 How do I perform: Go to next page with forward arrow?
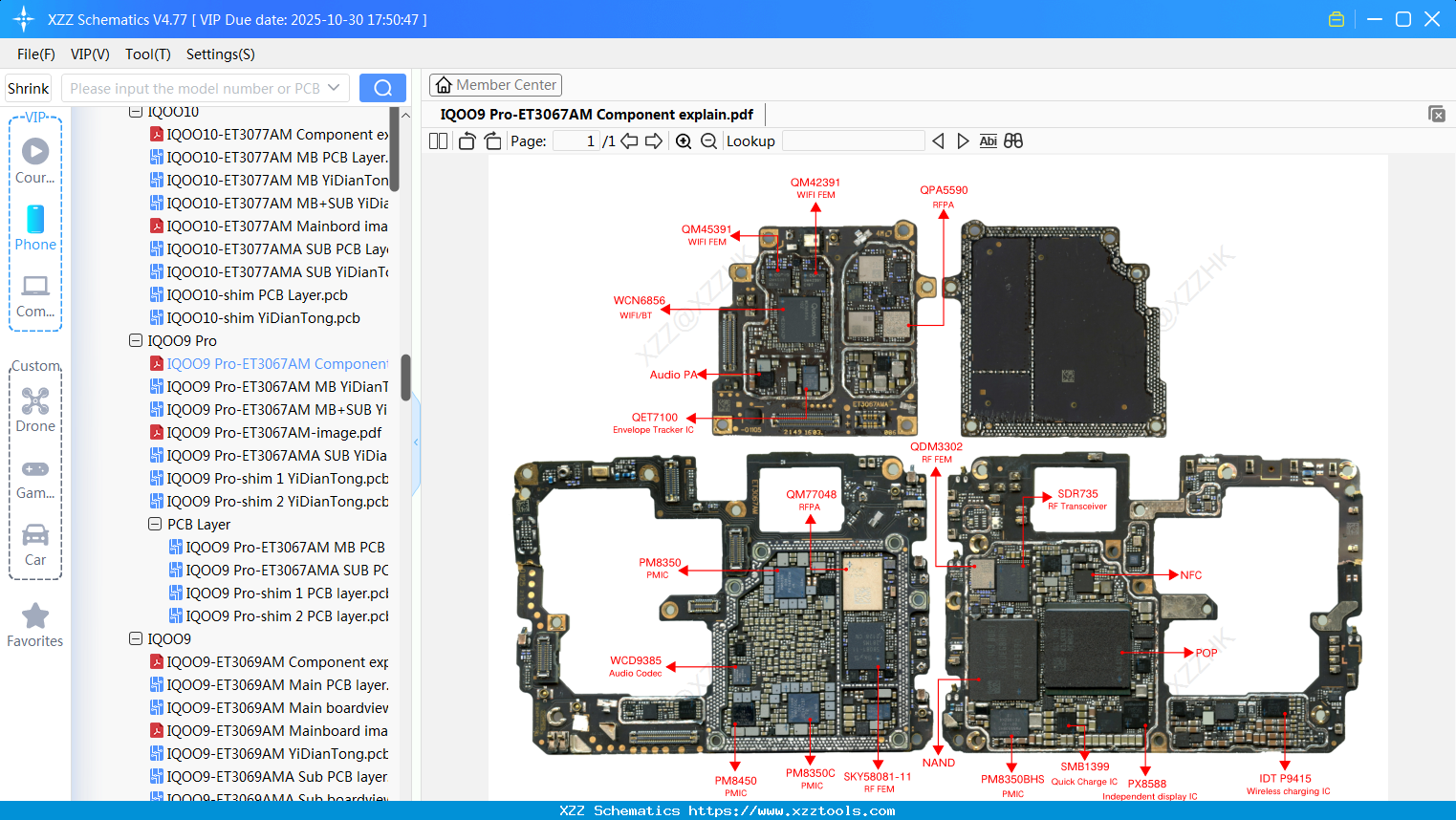pyautogui.click(x=655, y=140)
